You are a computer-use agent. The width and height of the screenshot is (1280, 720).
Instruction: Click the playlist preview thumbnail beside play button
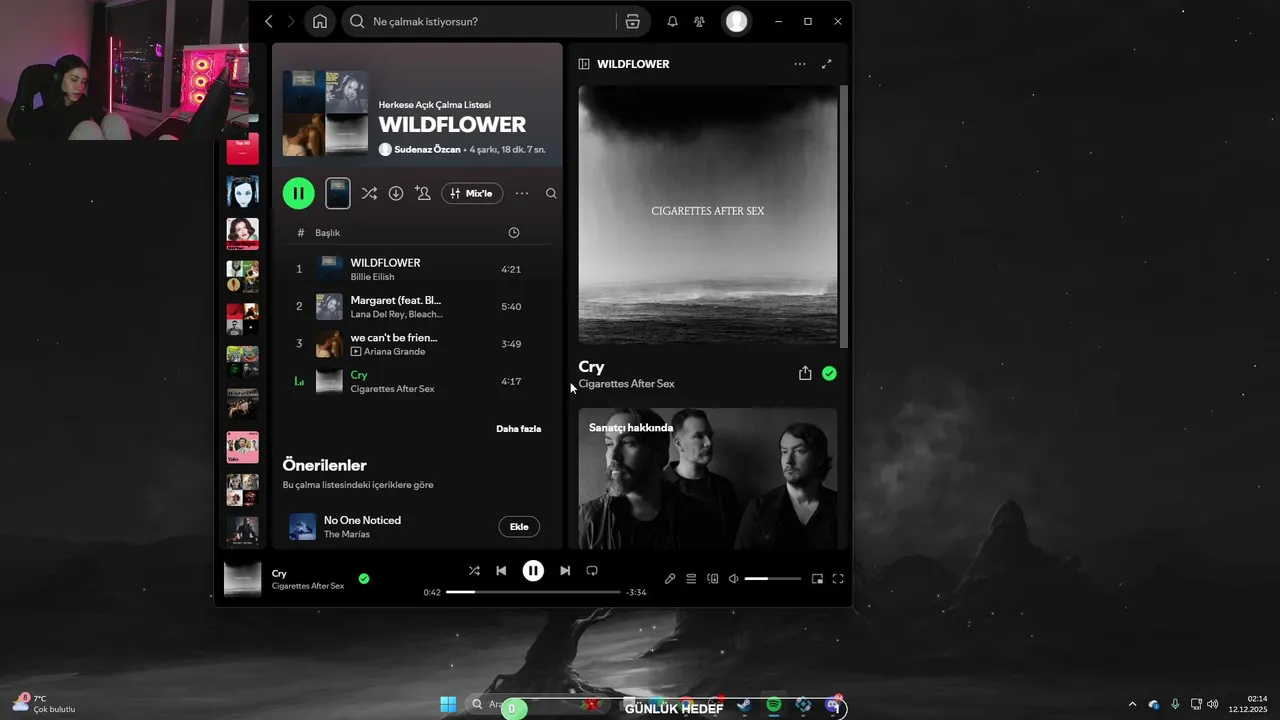tap(338, 193)
